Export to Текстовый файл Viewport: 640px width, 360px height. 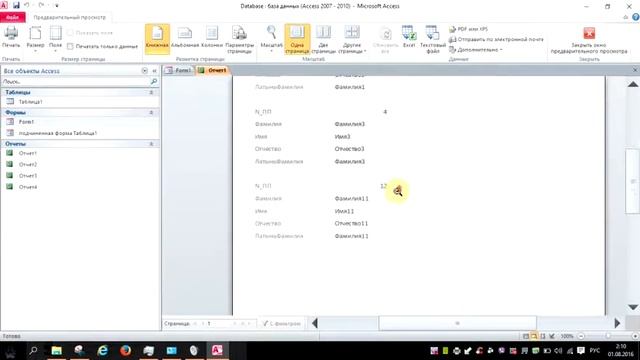coord(433,39)
